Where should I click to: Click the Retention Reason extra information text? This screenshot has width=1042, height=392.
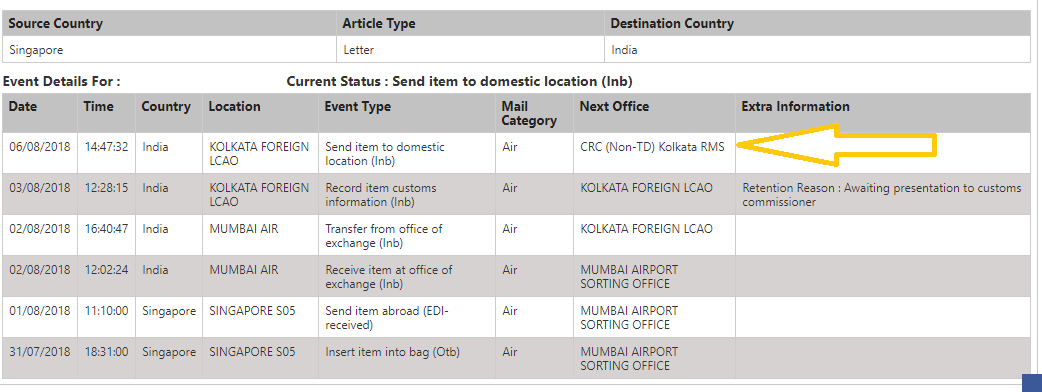pos(882,195)
